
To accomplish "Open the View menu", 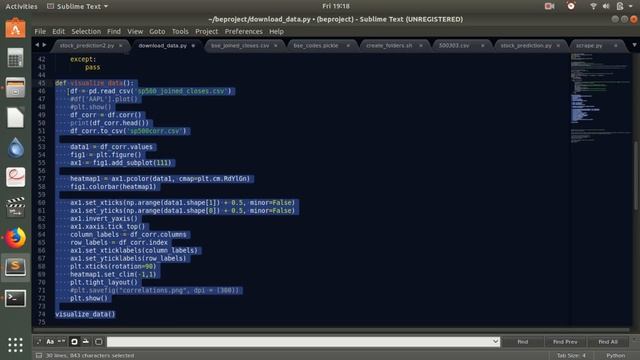I will pyautogui.click(x=135, y=31).
